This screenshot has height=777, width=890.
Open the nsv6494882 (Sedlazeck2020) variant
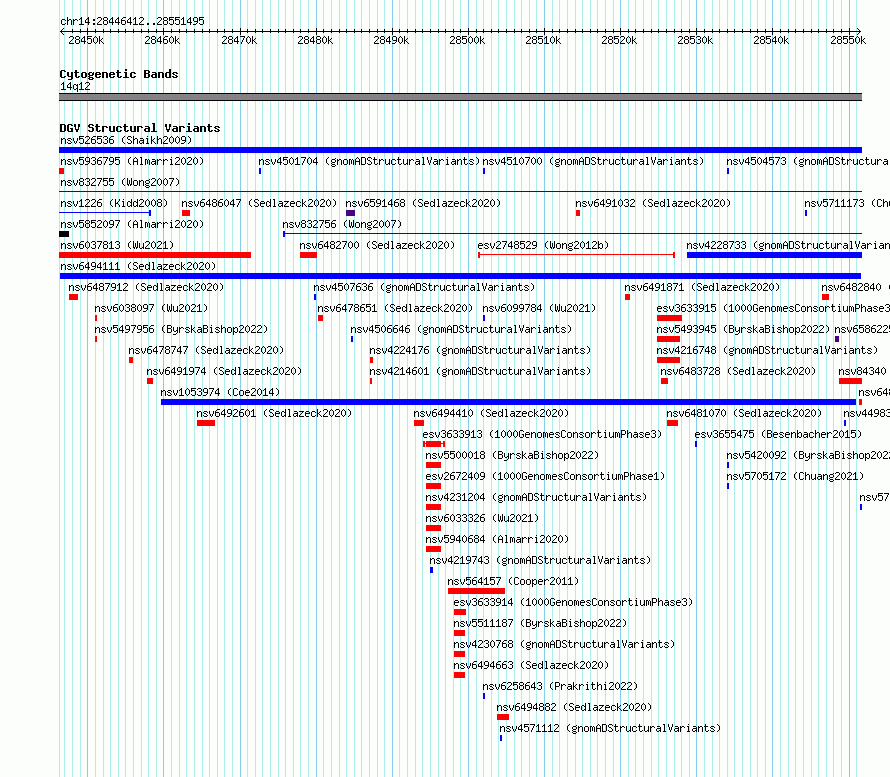point(574,707)
